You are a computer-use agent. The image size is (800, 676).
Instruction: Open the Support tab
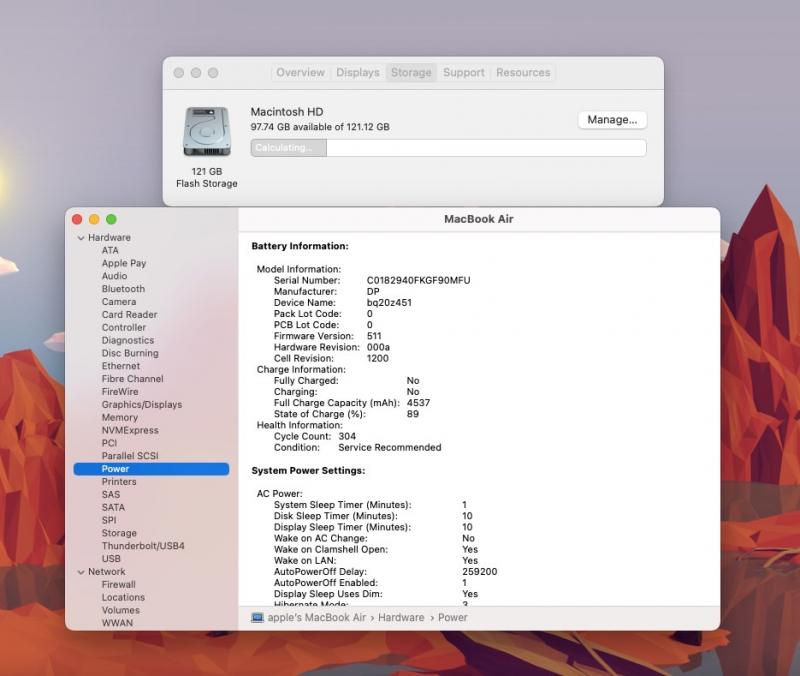click(464, 72)
